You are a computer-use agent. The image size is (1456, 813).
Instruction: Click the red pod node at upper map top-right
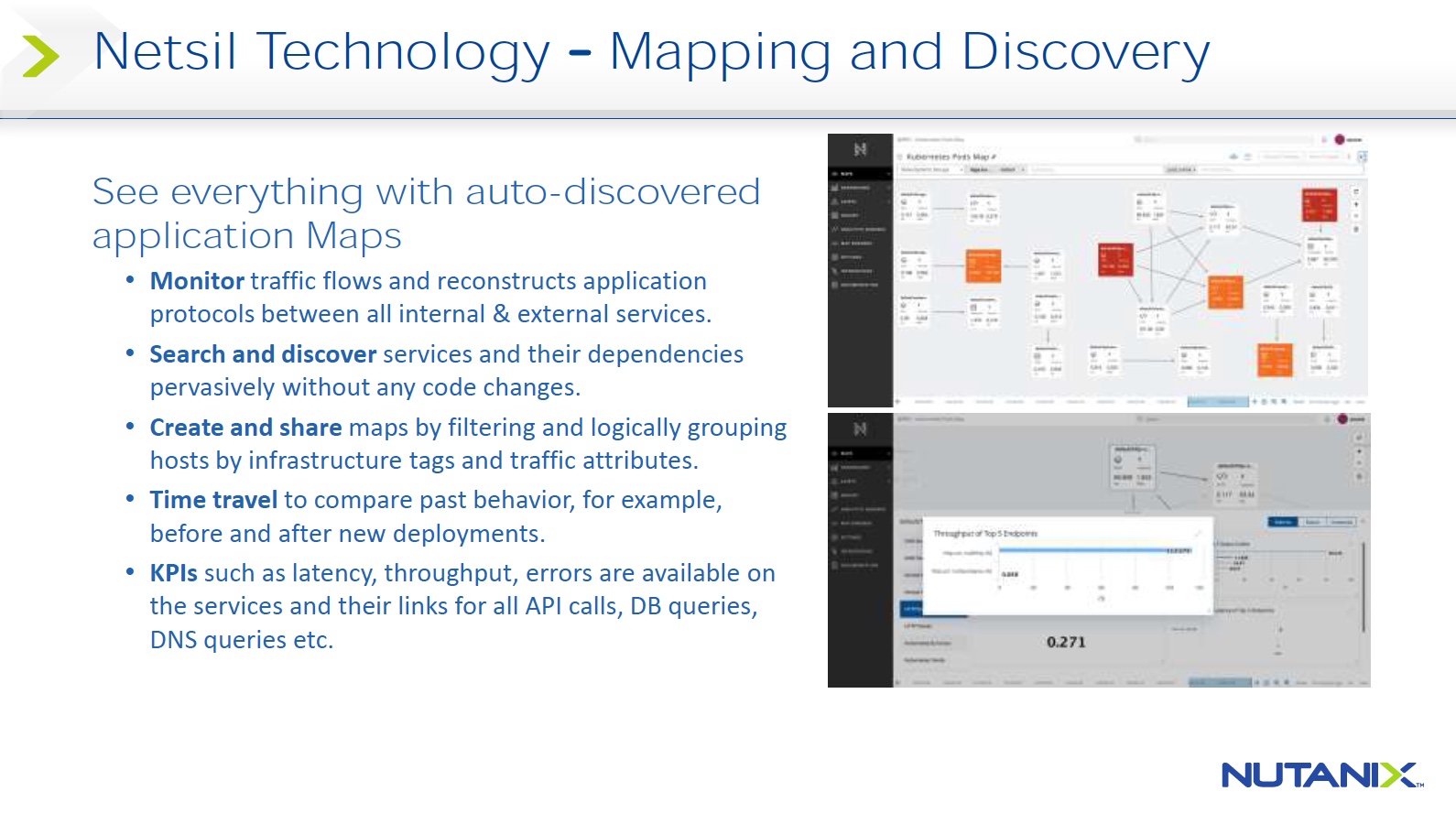point(1319,205)
